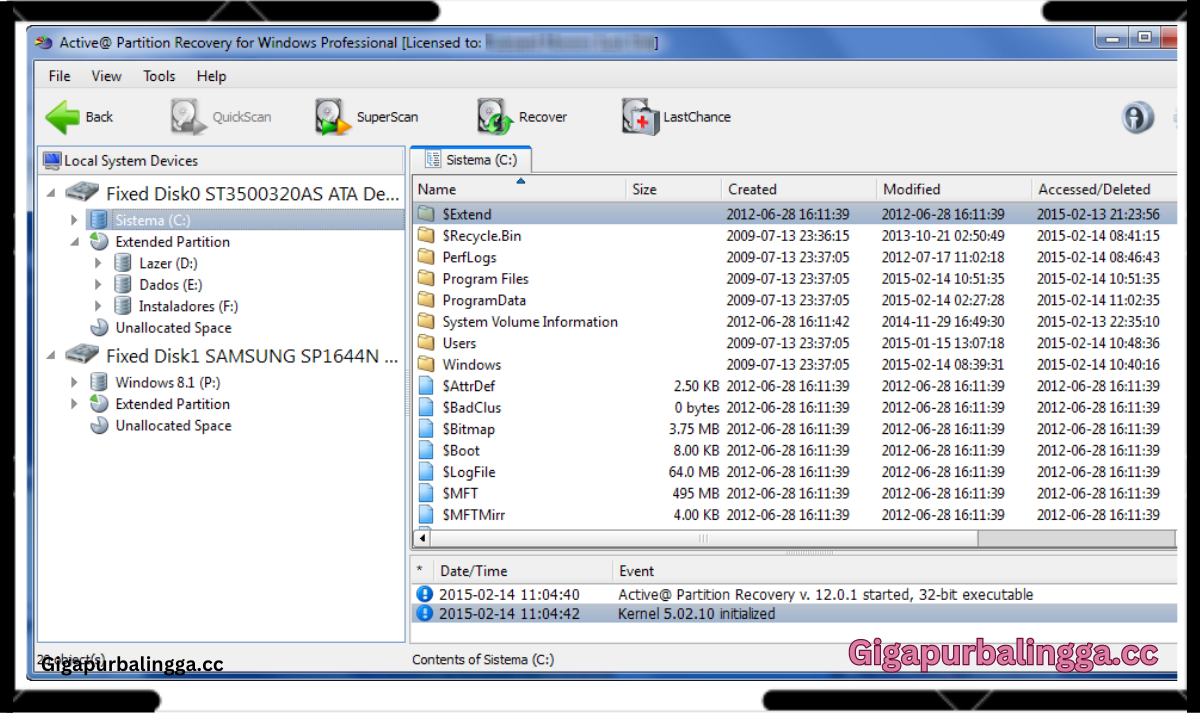Screen dimensions: 1200x720
Task: Click the application icon in the title bar
Action: [43, 43]
